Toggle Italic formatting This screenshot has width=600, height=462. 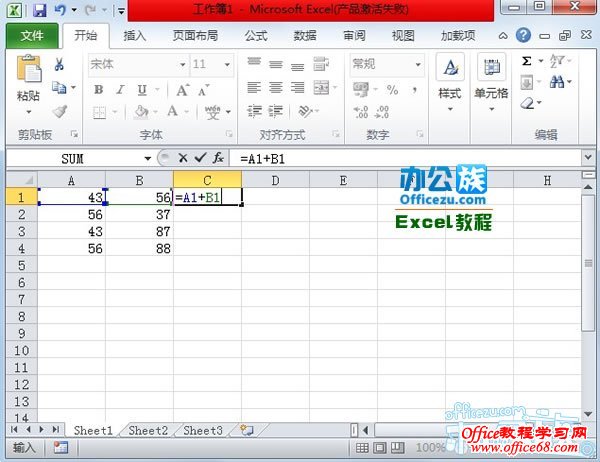pos(120,90)
